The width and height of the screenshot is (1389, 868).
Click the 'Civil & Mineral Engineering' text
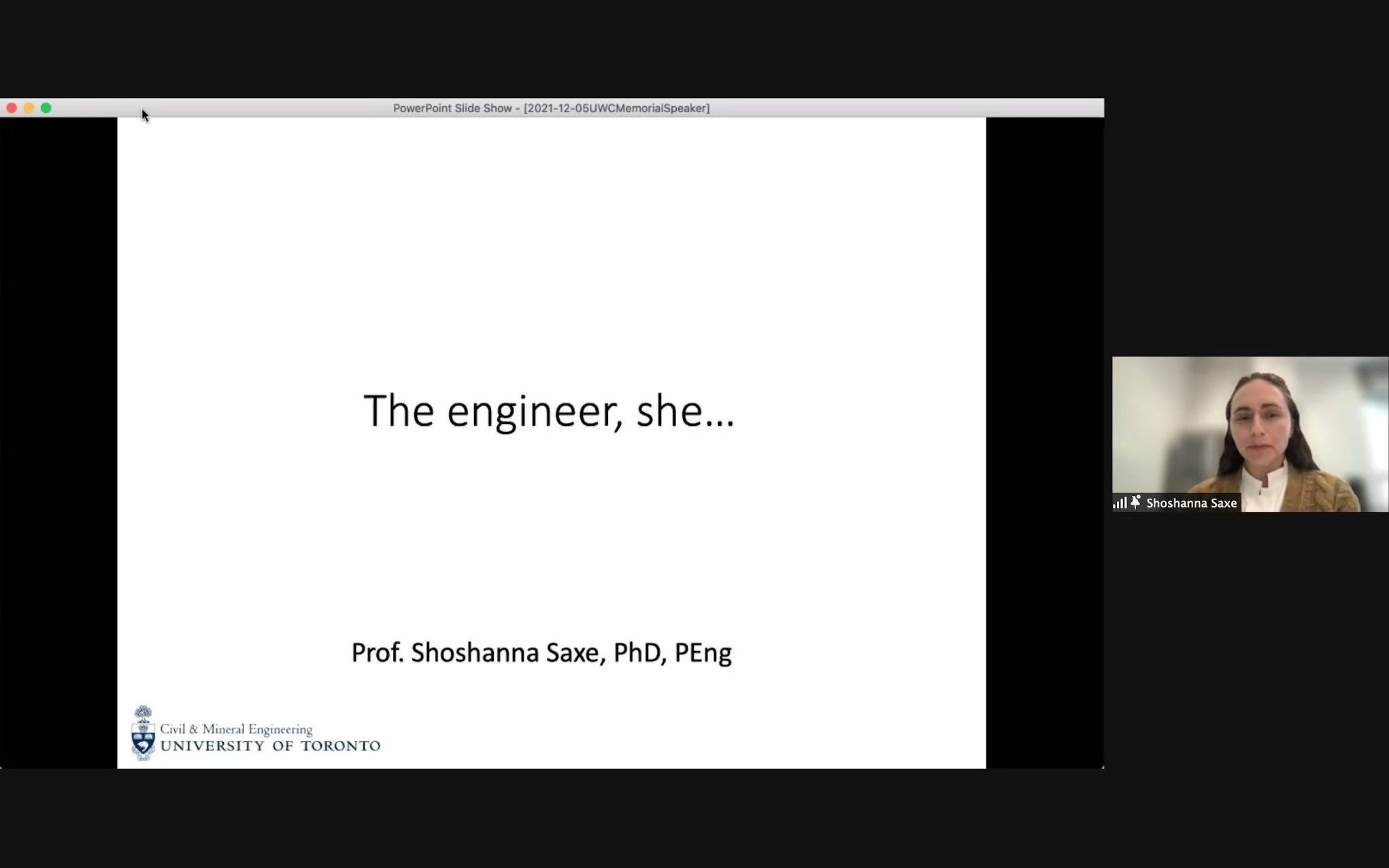pos(236,729)
